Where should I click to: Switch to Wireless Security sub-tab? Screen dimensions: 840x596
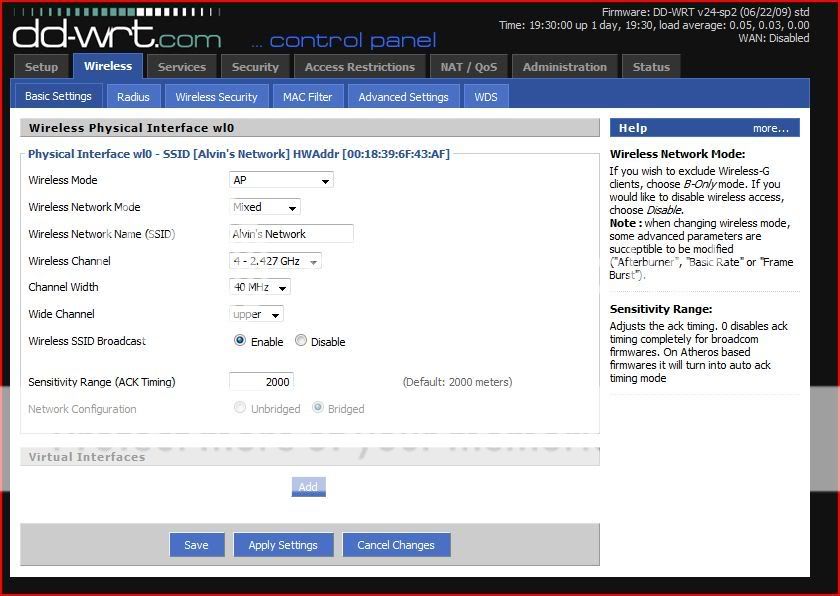(x=216, y=97)
